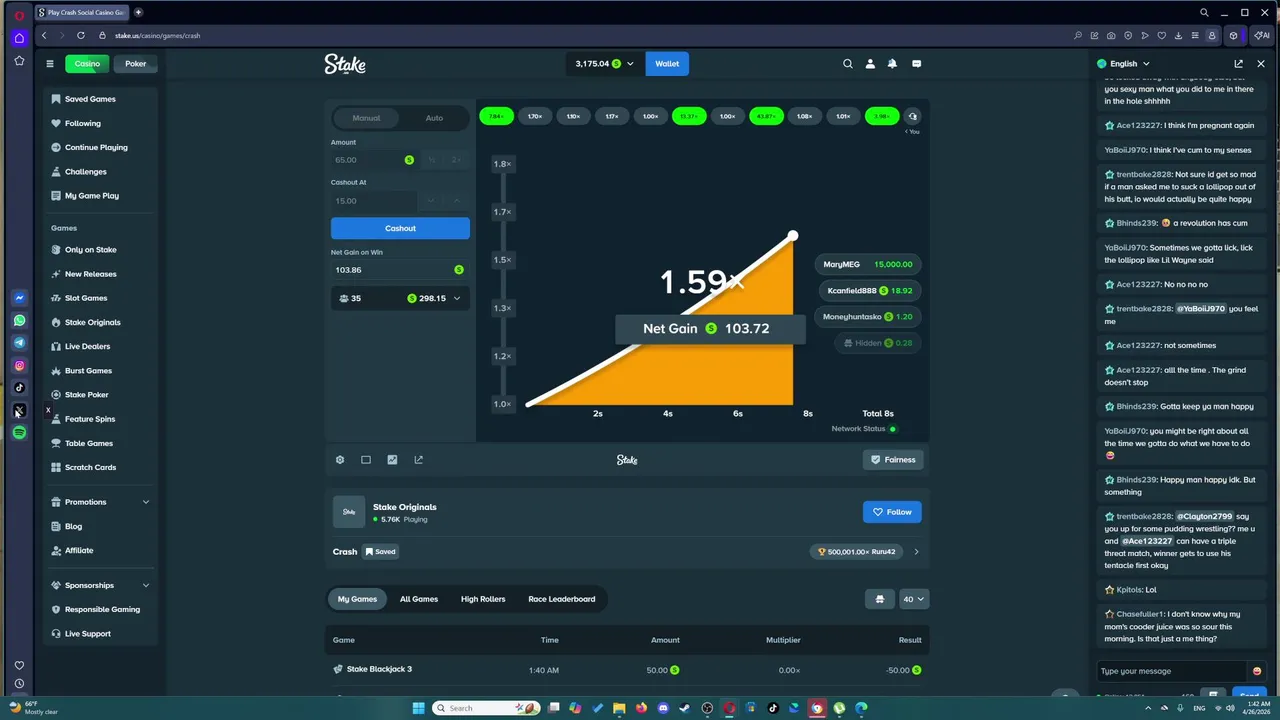
Task: Decrease the Cashout At value
Action: pos(431,201)
